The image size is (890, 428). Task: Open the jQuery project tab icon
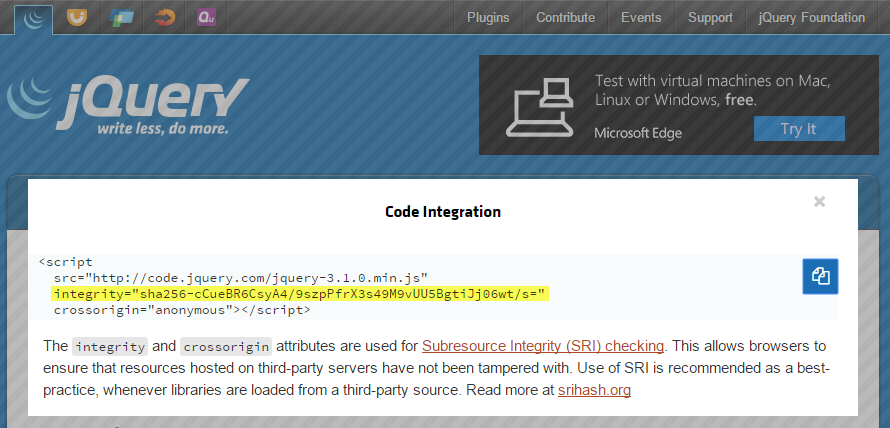33,19
